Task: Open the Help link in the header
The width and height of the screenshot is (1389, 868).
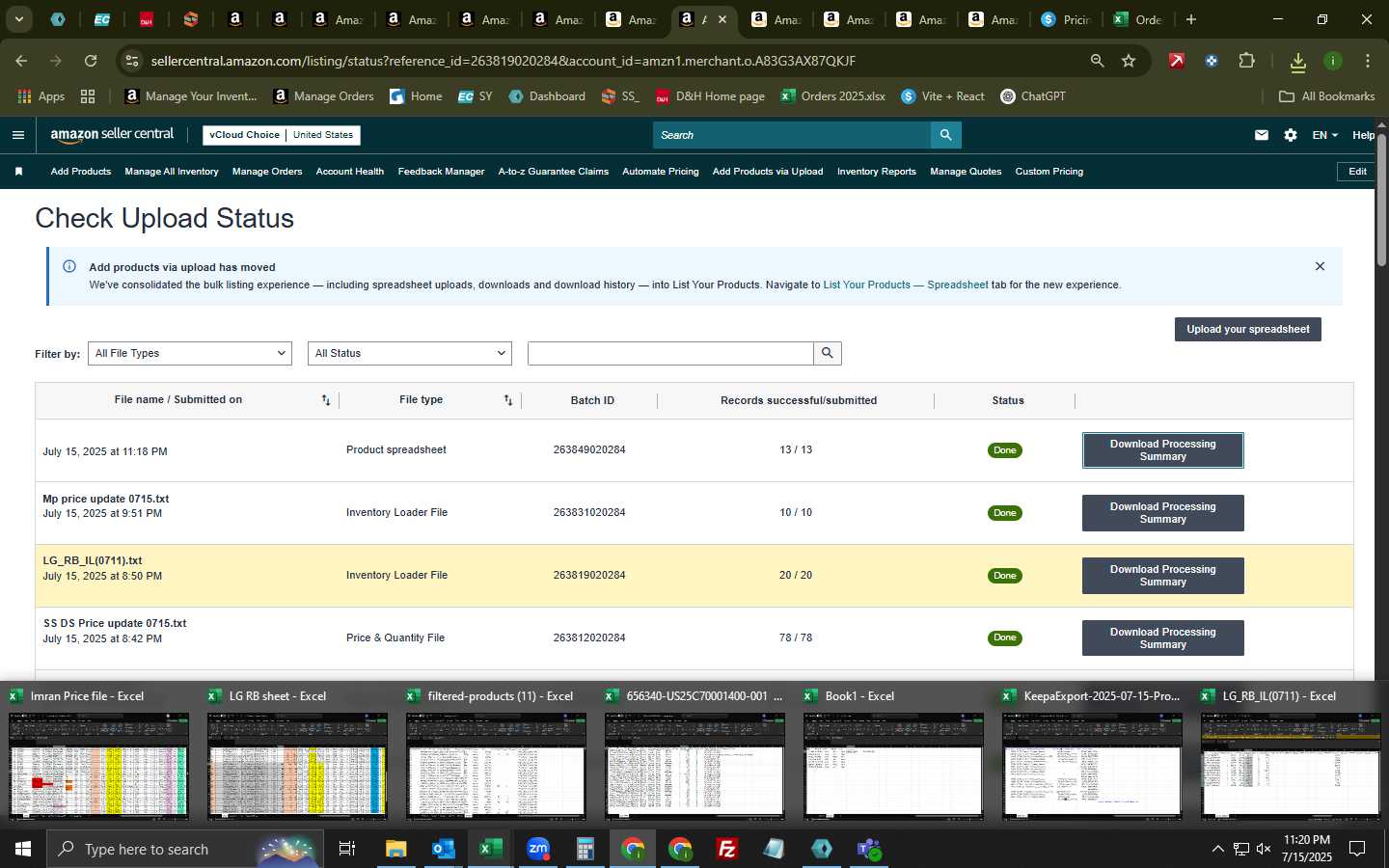Action: (1363, 135)
